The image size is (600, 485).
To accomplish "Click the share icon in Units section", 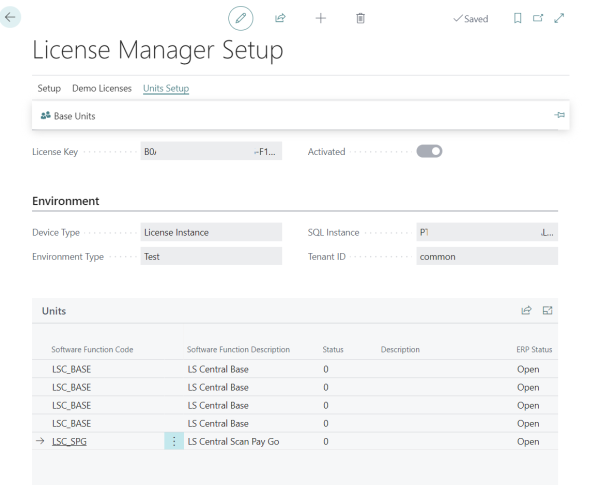I will tap(526, 311).
